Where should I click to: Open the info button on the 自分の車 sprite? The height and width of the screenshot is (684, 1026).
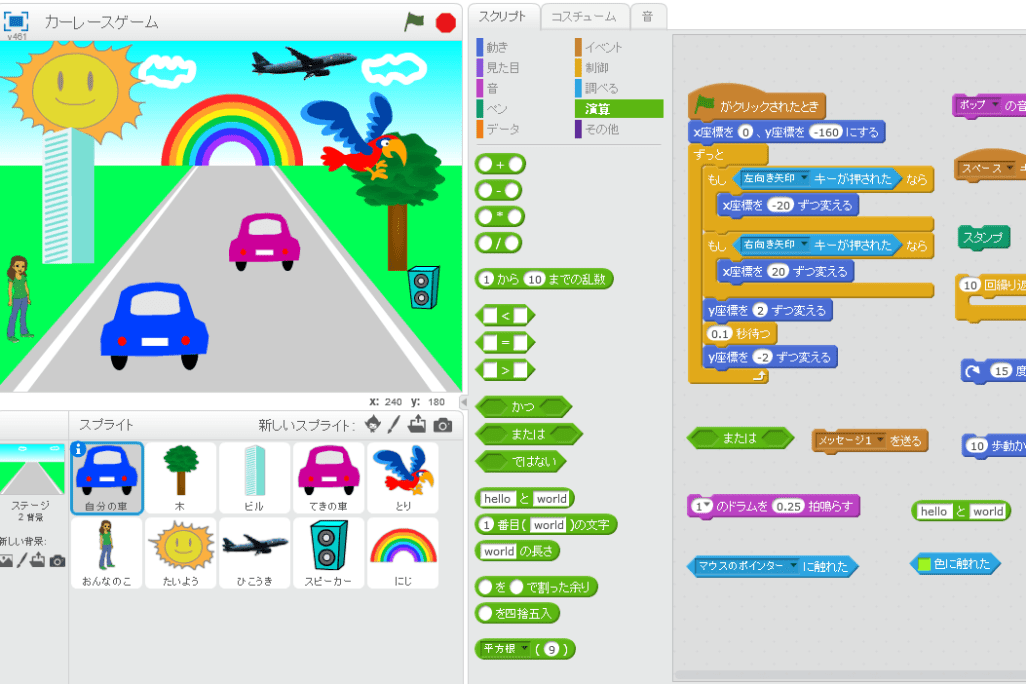point(79,450)
